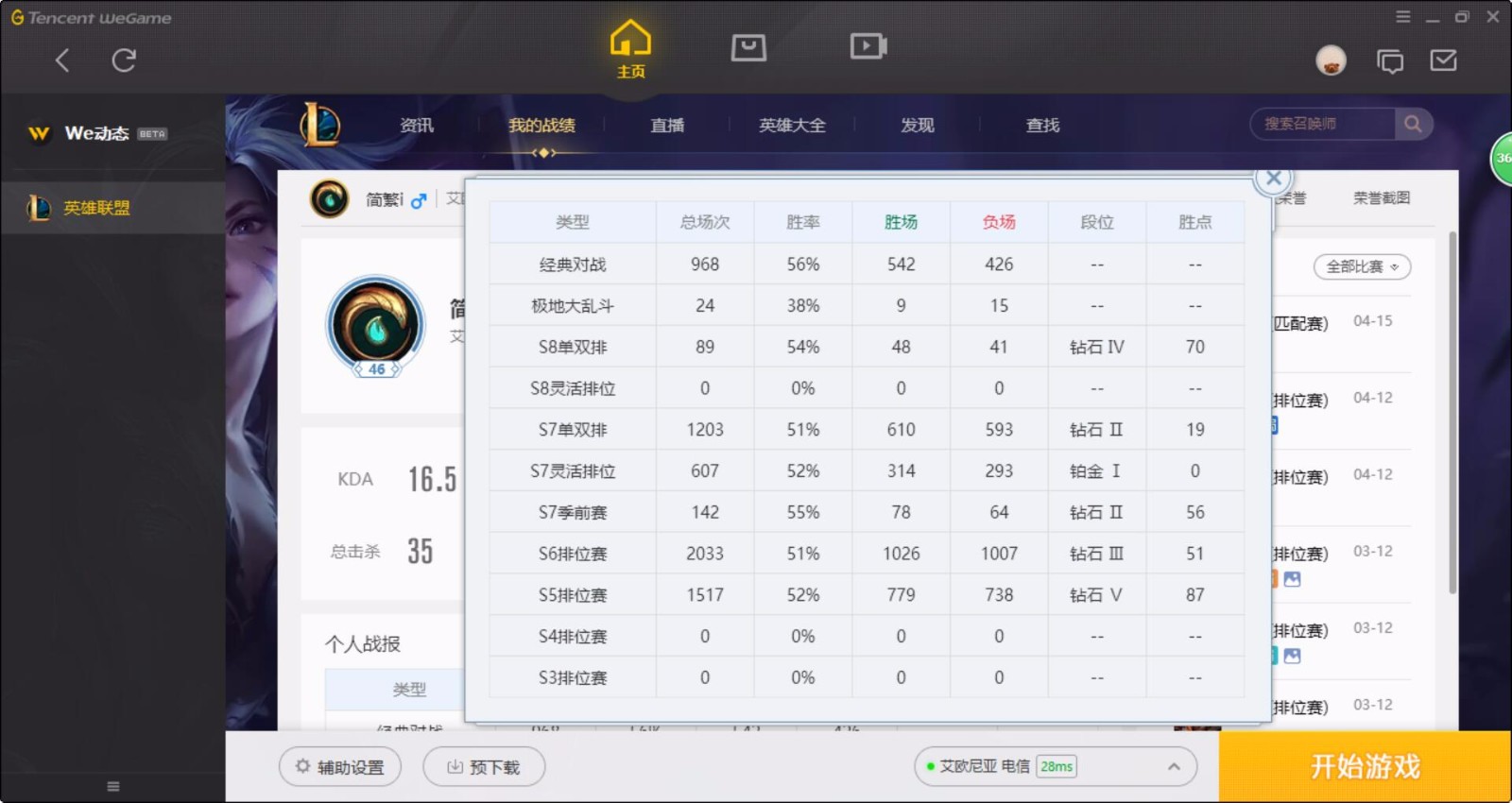This screenshot has width=1512, height=803.
Task: Select the 经典对战 row label
Action: coord(573,265)
